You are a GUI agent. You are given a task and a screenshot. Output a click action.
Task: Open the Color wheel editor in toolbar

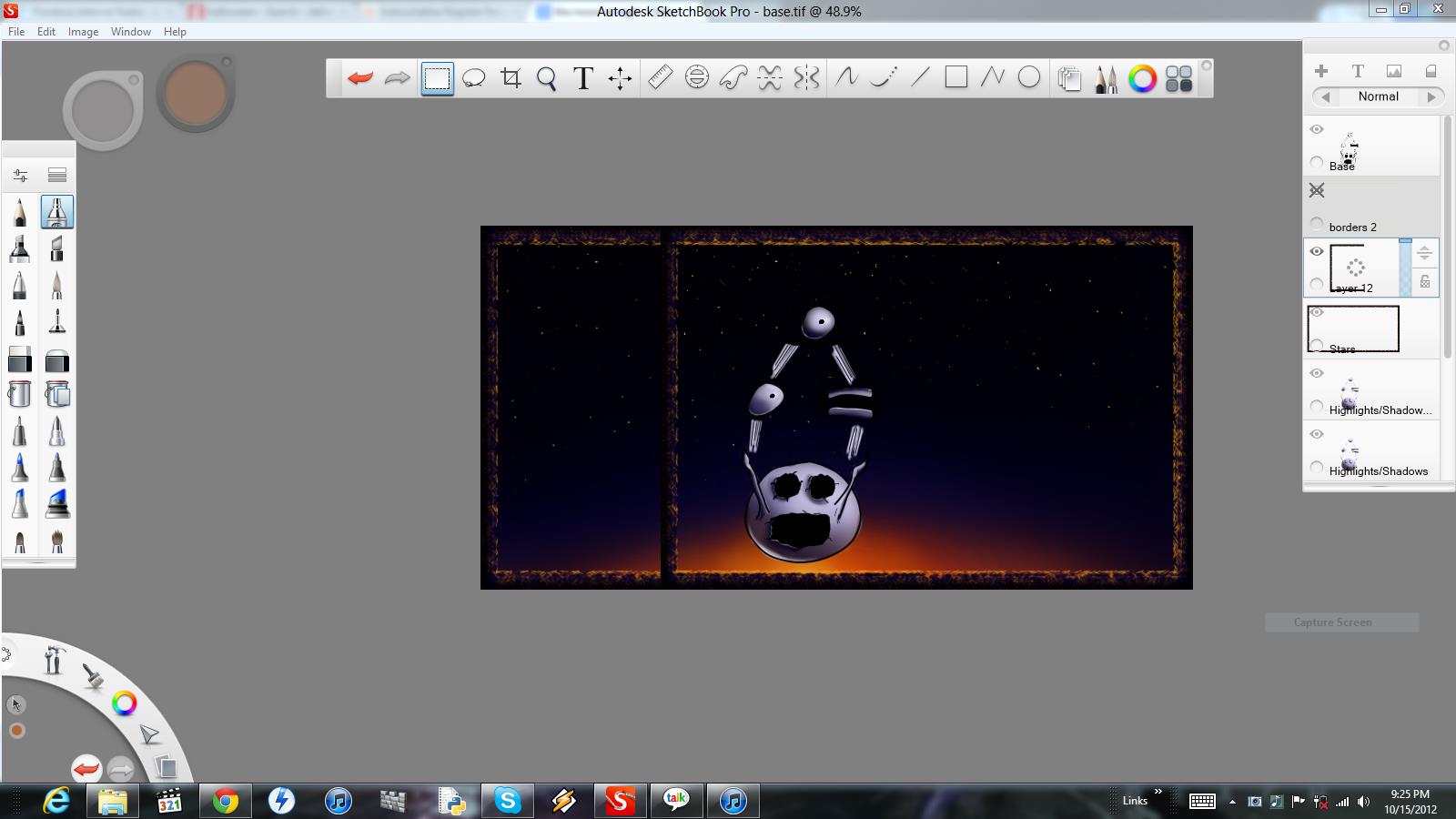(1143, 79)
